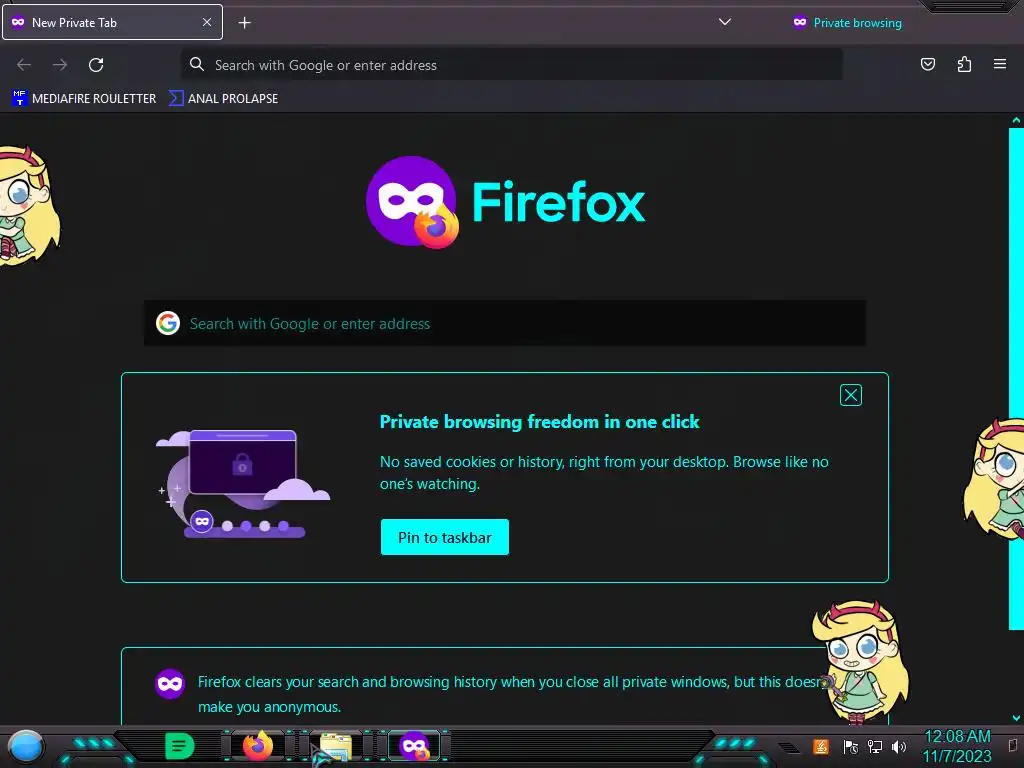Open the Extensions puzzle icon
Screen dimensions: 1024x768
(x=964, y=64)
